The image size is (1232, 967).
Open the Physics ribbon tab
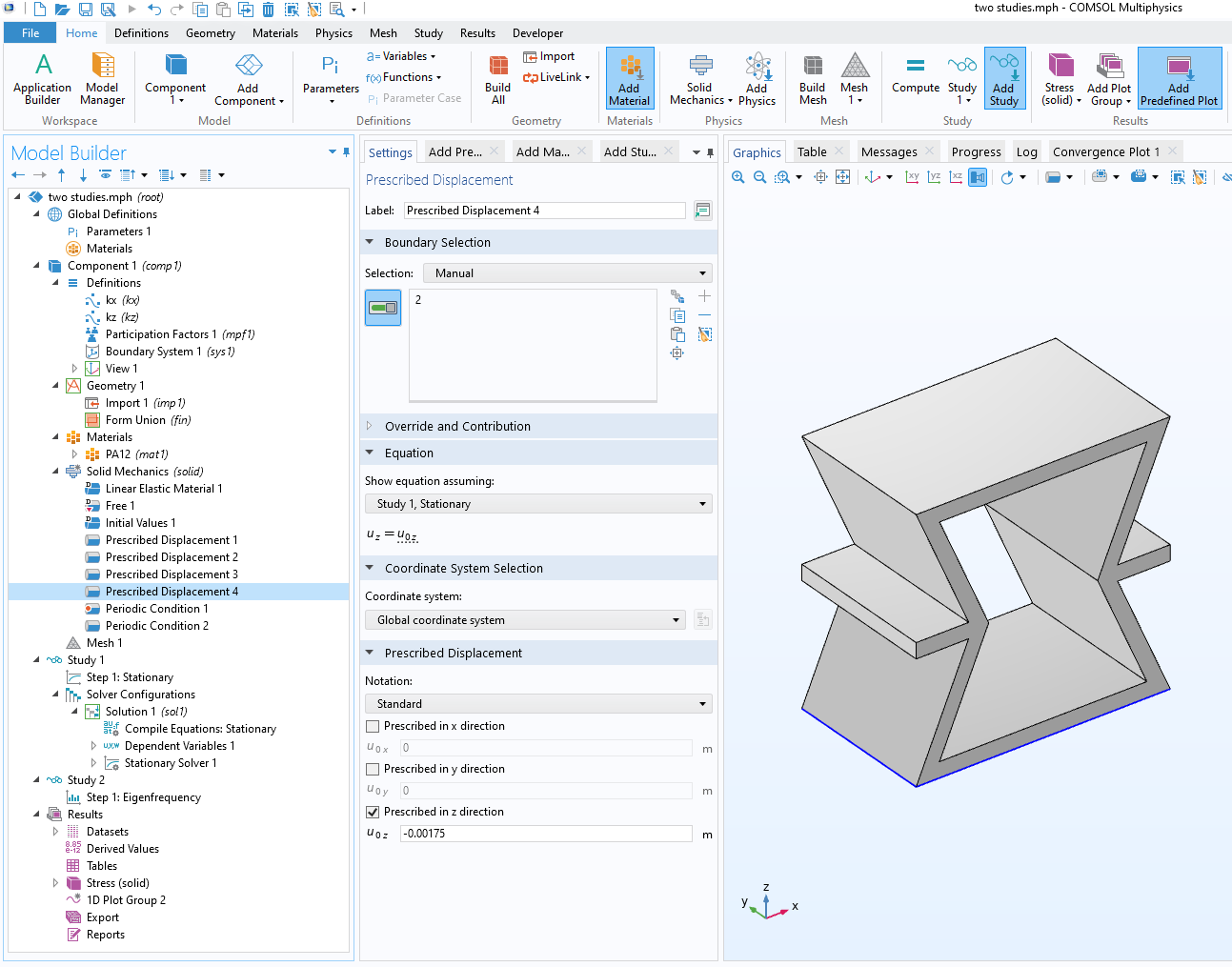coord(333,33)
